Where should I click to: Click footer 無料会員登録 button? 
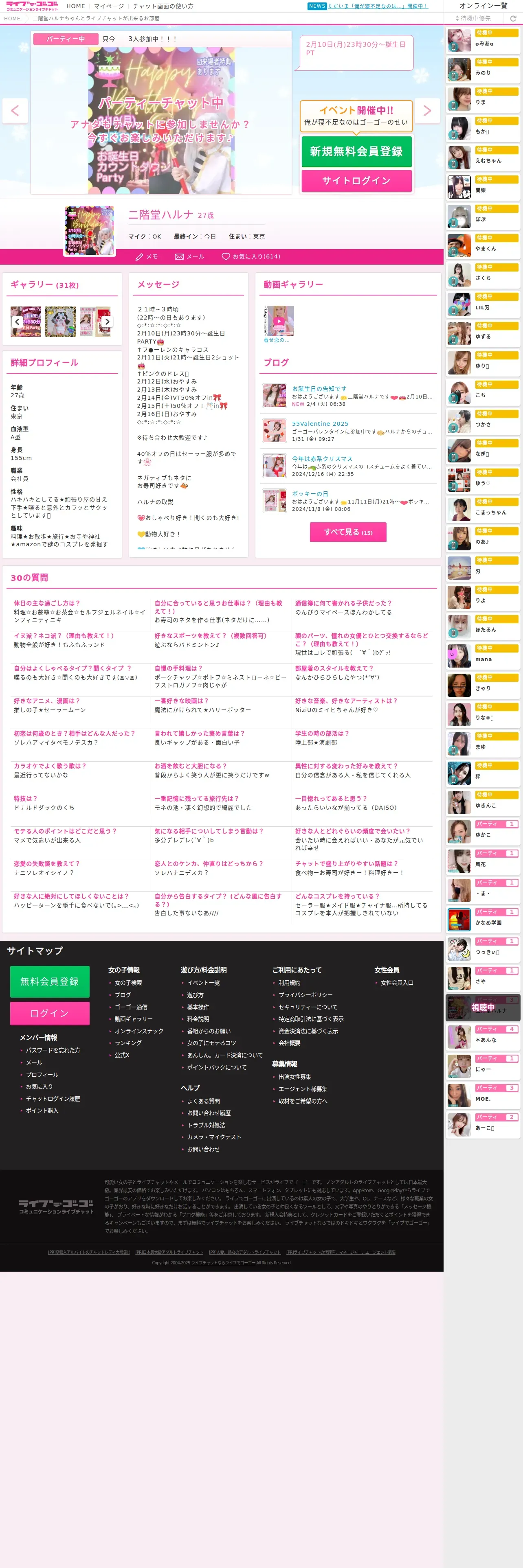49,981
